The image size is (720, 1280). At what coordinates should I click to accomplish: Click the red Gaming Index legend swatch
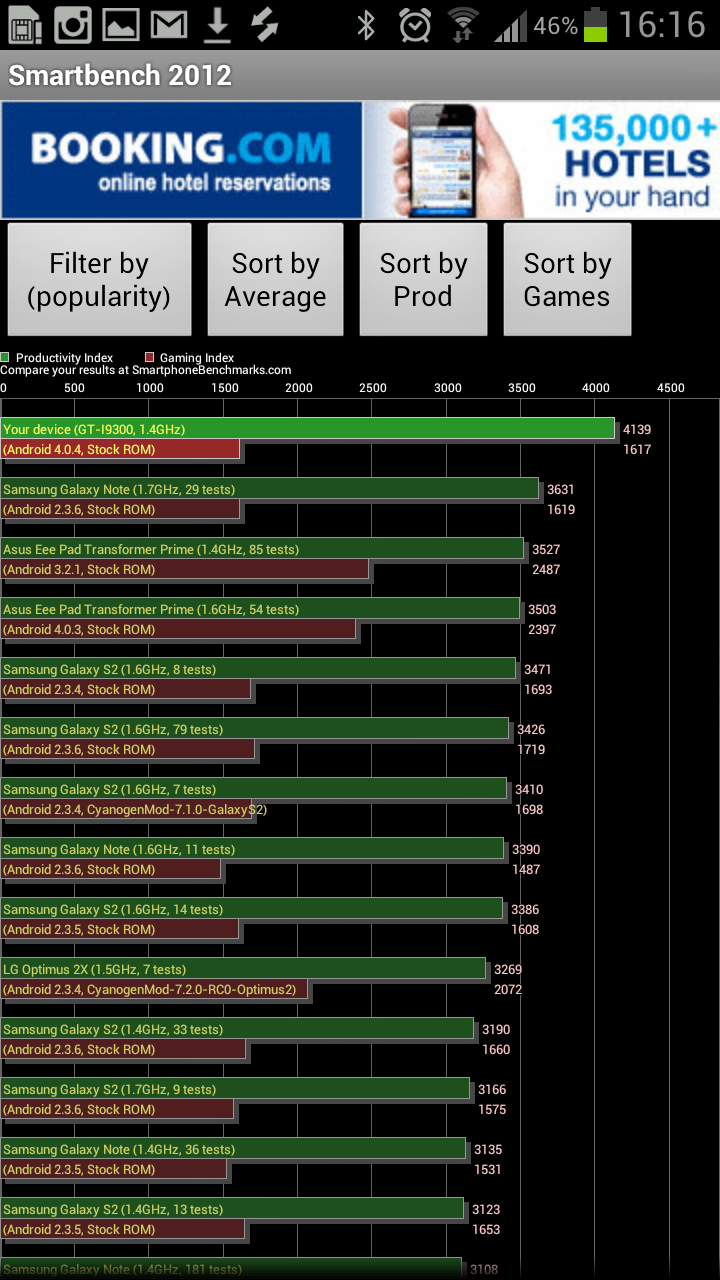pyautogui.click(x=149, y=357)
